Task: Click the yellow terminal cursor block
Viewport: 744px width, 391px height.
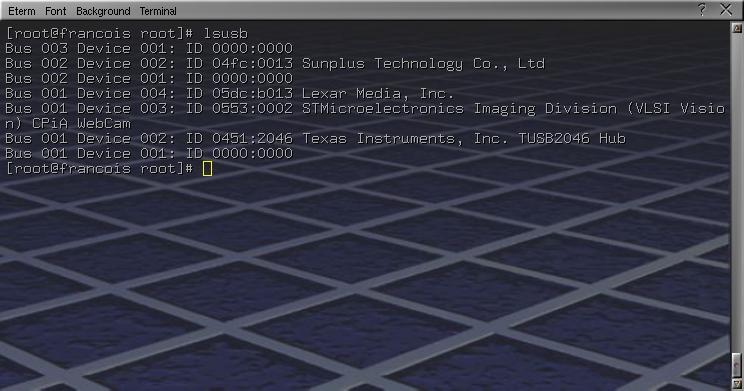Action: [207, 168]
